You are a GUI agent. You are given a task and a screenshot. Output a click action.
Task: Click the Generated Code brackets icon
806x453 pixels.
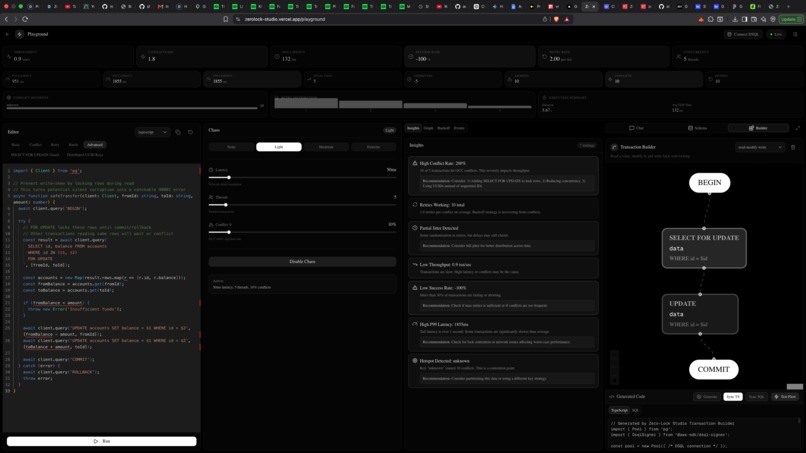click(612, 396)
